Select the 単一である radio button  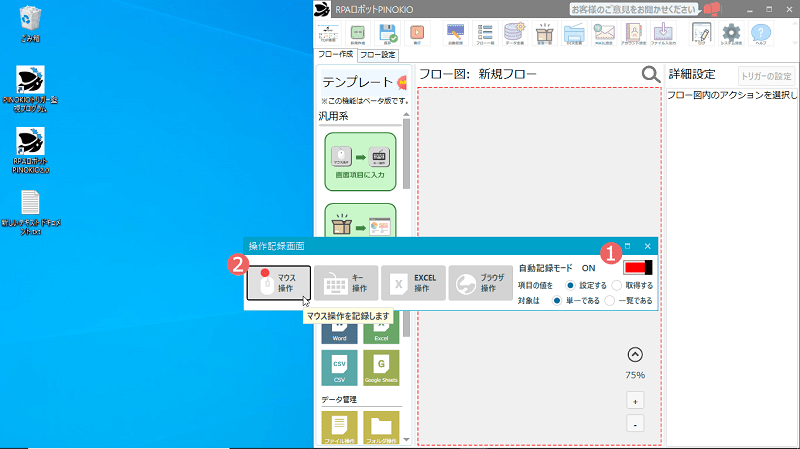coord(557,301)
